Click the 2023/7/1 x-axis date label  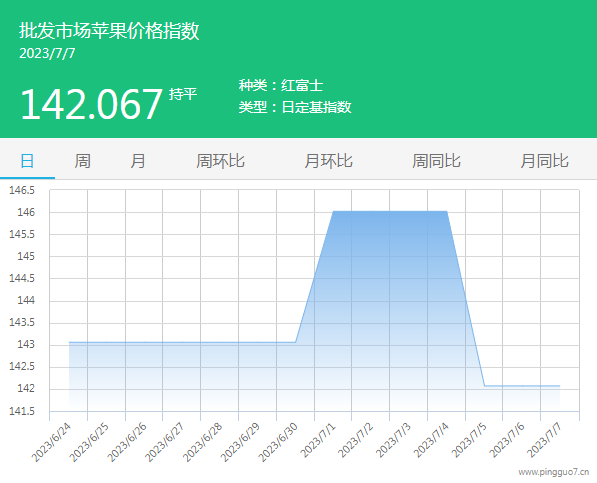(318, 440)
